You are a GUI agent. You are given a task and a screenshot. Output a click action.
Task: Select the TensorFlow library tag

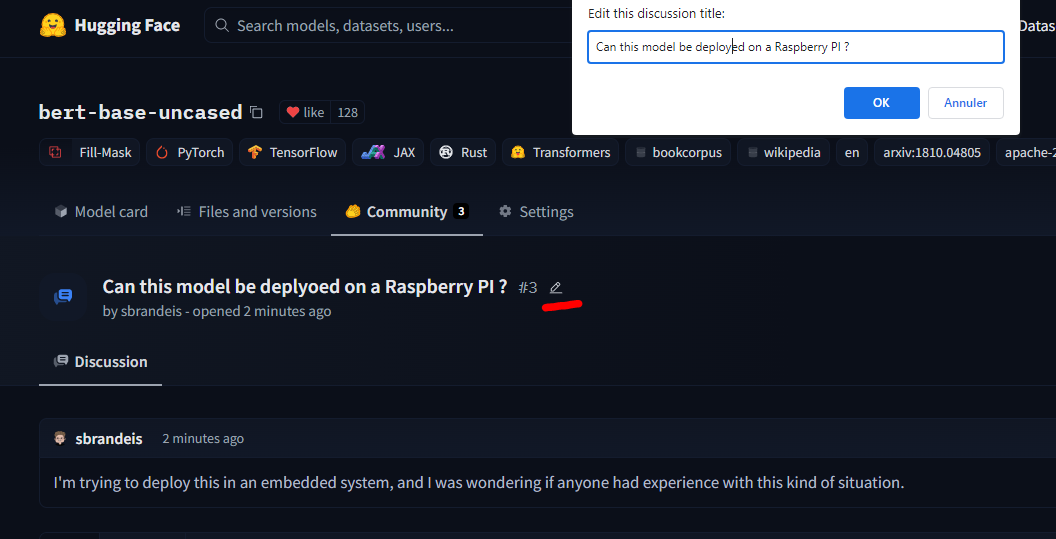pyautogui.click(x=292, y=153)
